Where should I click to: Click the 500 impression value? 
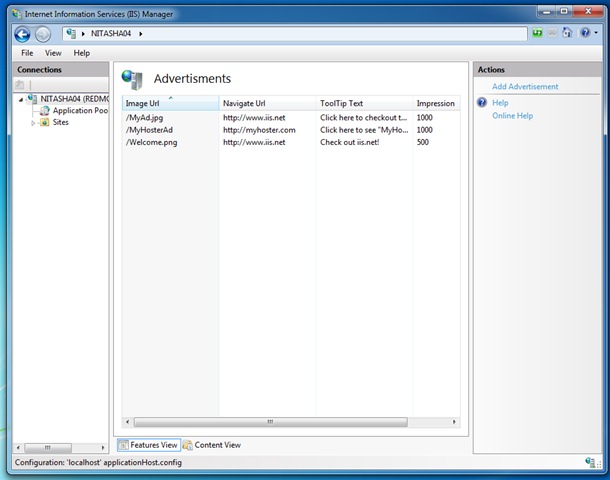click(x=422, y=142)
